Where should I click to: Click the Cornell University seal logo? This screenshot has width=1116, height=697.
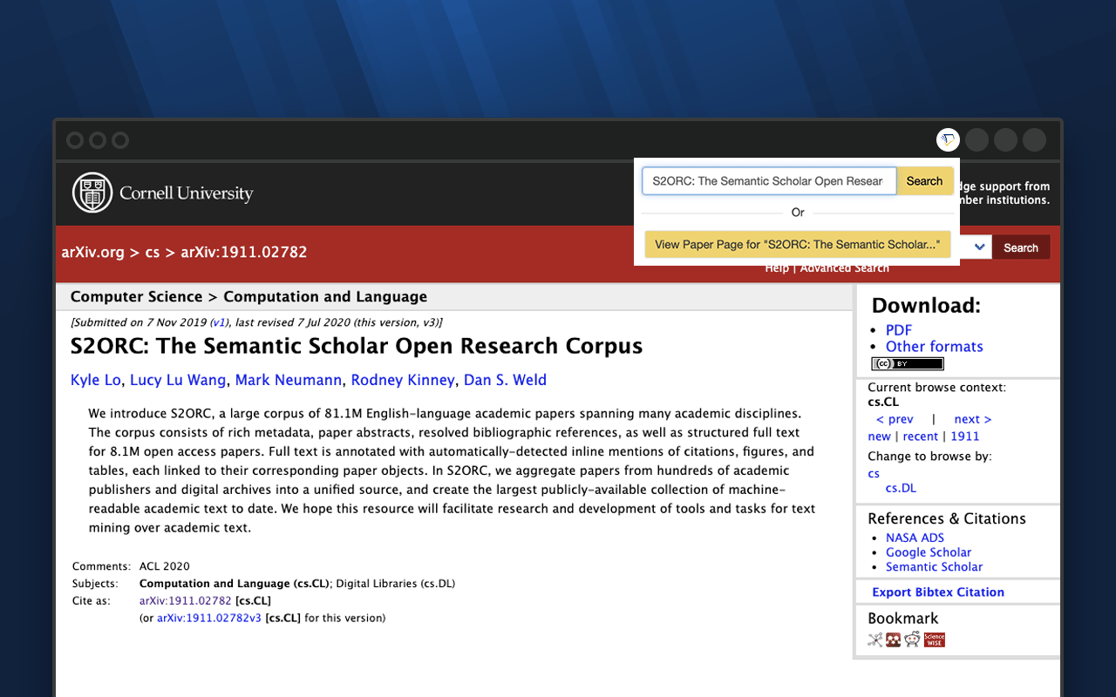[92, 193]
